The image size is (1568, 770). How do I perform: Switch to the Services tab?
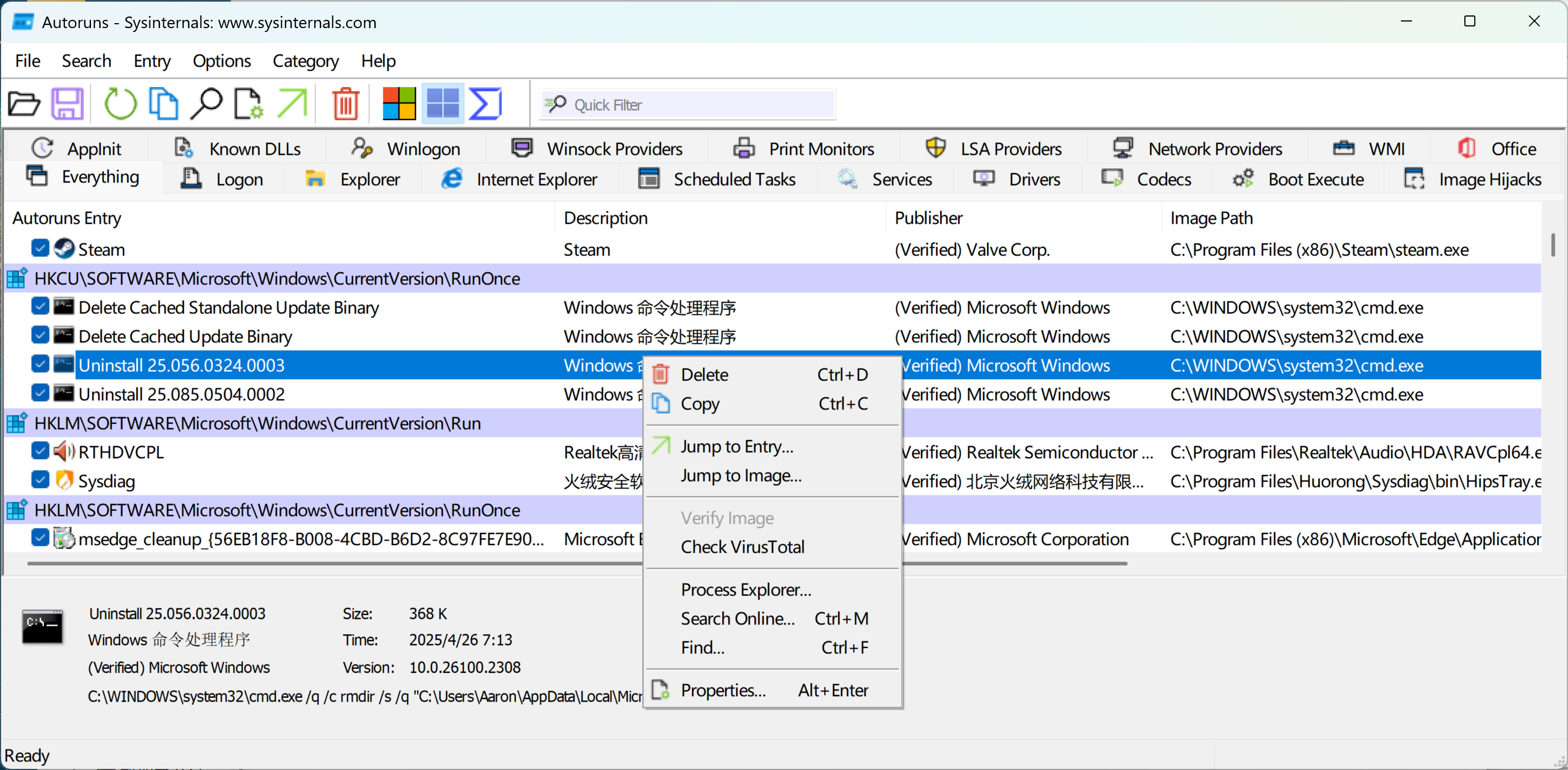pyautogui.click(x=885, y=179)
